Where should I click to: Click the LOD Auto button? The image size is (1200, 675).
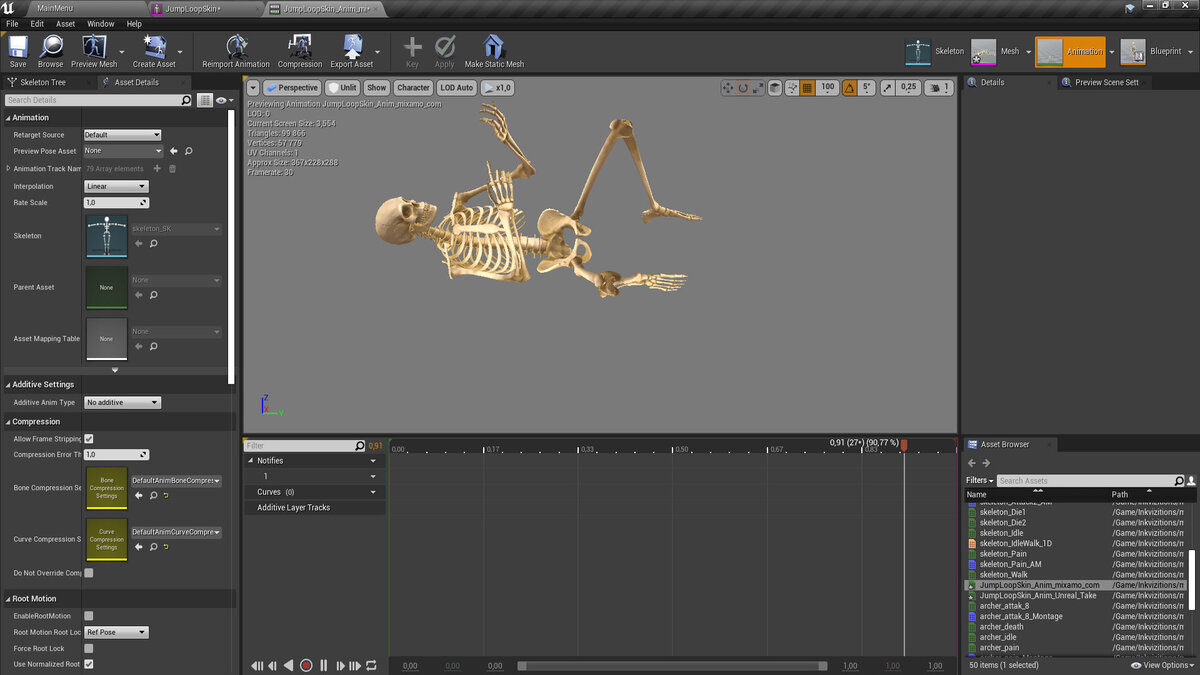click(457, 88)
